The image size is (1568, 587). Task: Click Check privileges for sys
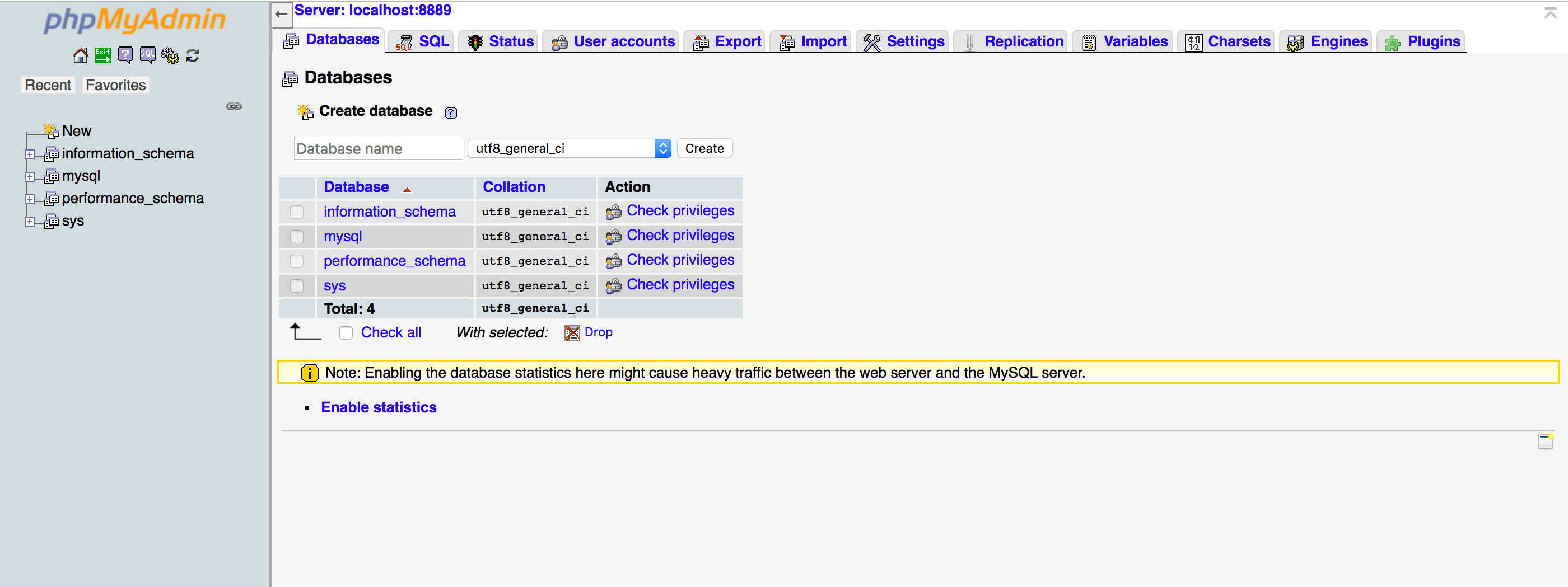pyautogui.click(x=680, y=285)
